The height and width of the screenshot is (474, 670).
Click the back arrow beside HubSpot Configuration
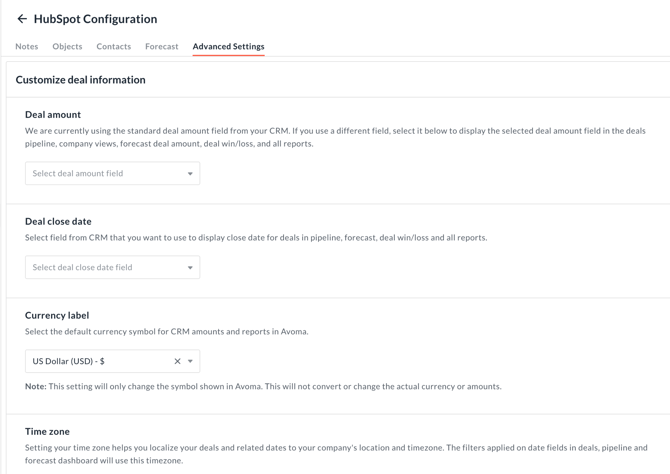22,19
